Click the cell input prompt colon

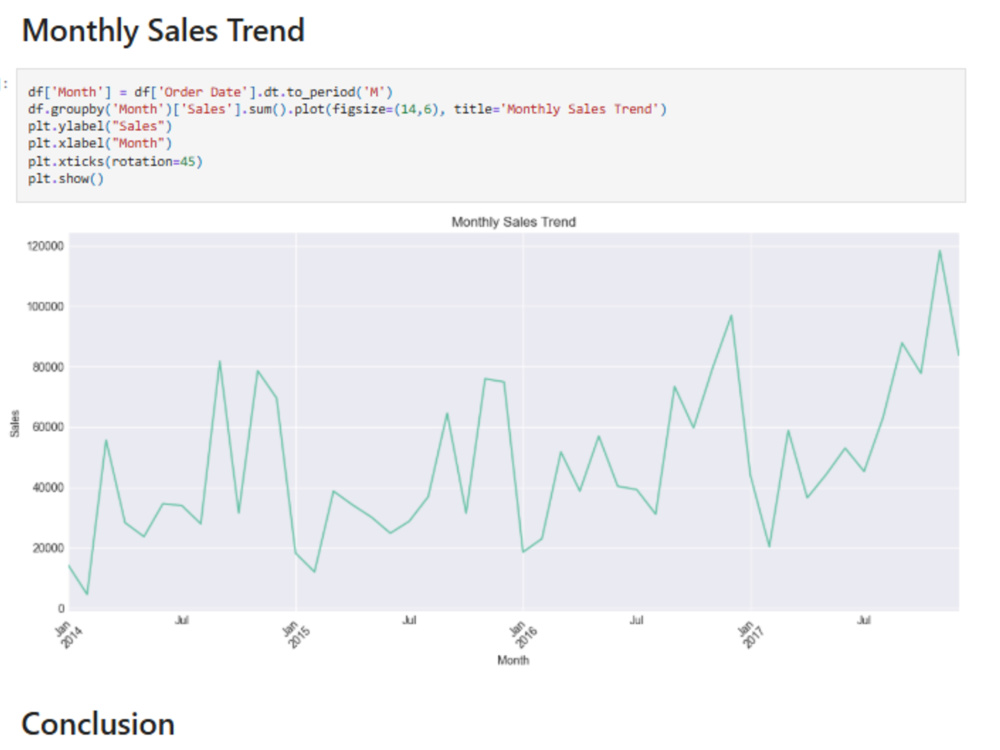coord(5,84)
